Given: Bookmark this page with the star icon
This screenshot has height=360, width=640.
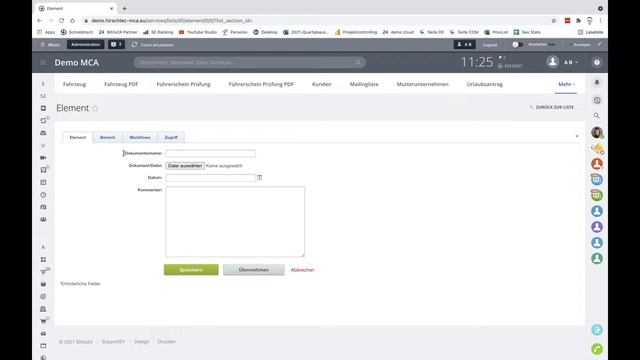Looking at the screenshot, I should tap(553, 20).
